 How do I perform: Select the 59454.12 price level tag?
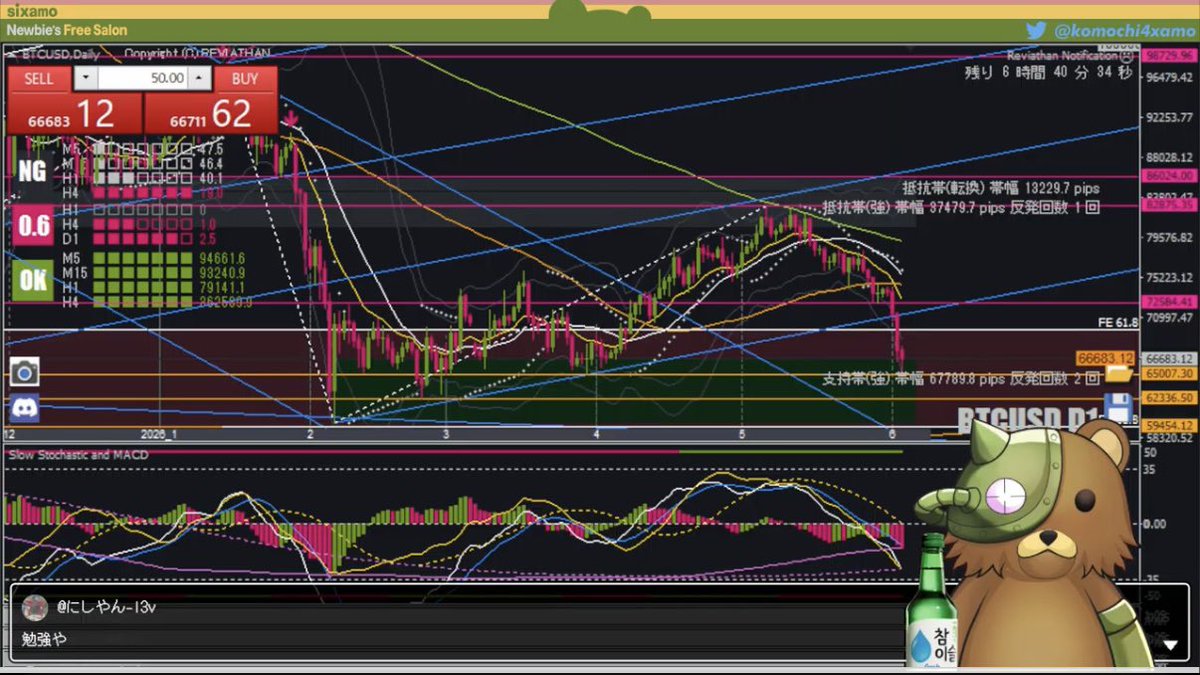tap(1168, 425)
